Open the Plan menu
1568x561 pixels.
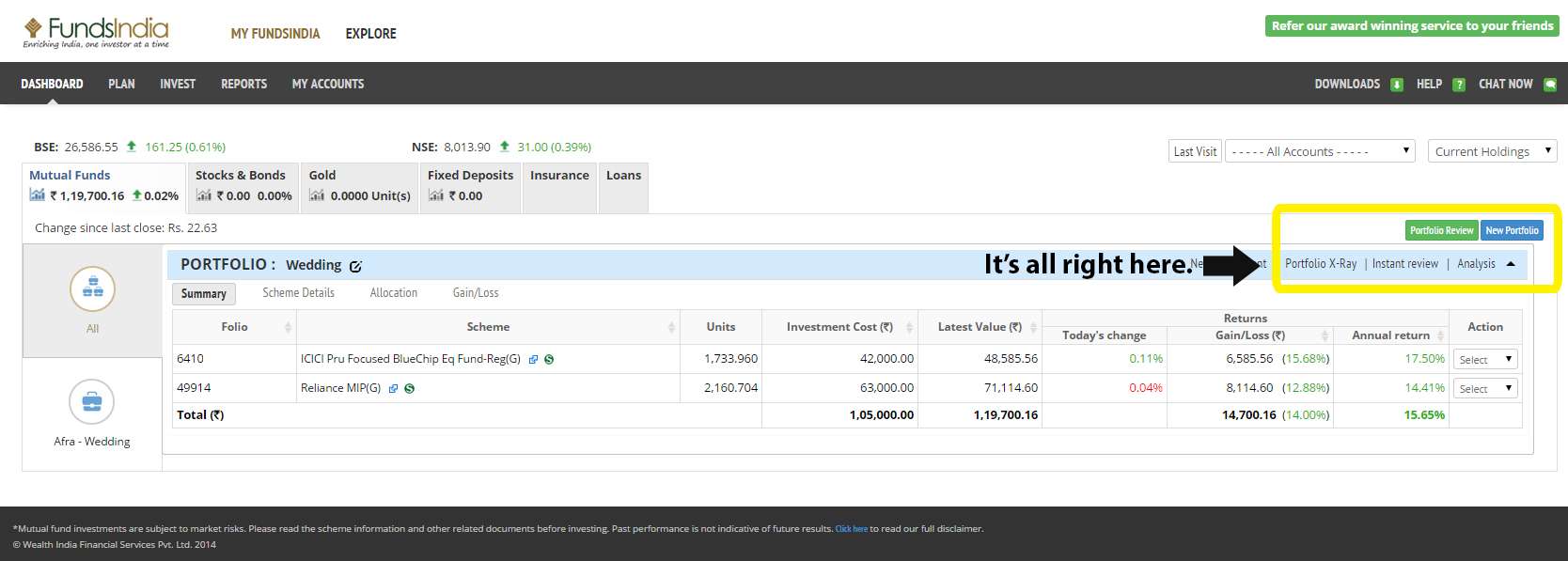click(x=121, y=84)
